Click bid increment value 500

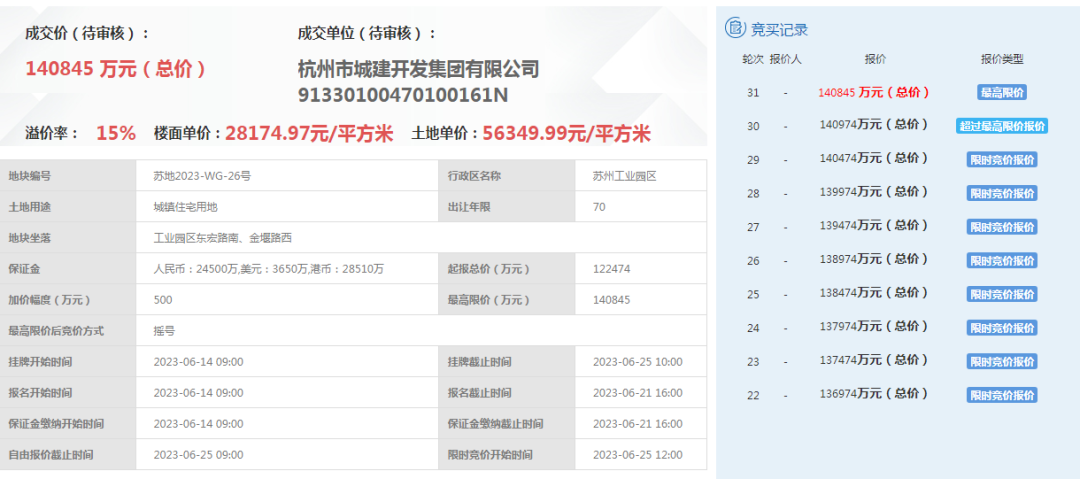[163, 300]
